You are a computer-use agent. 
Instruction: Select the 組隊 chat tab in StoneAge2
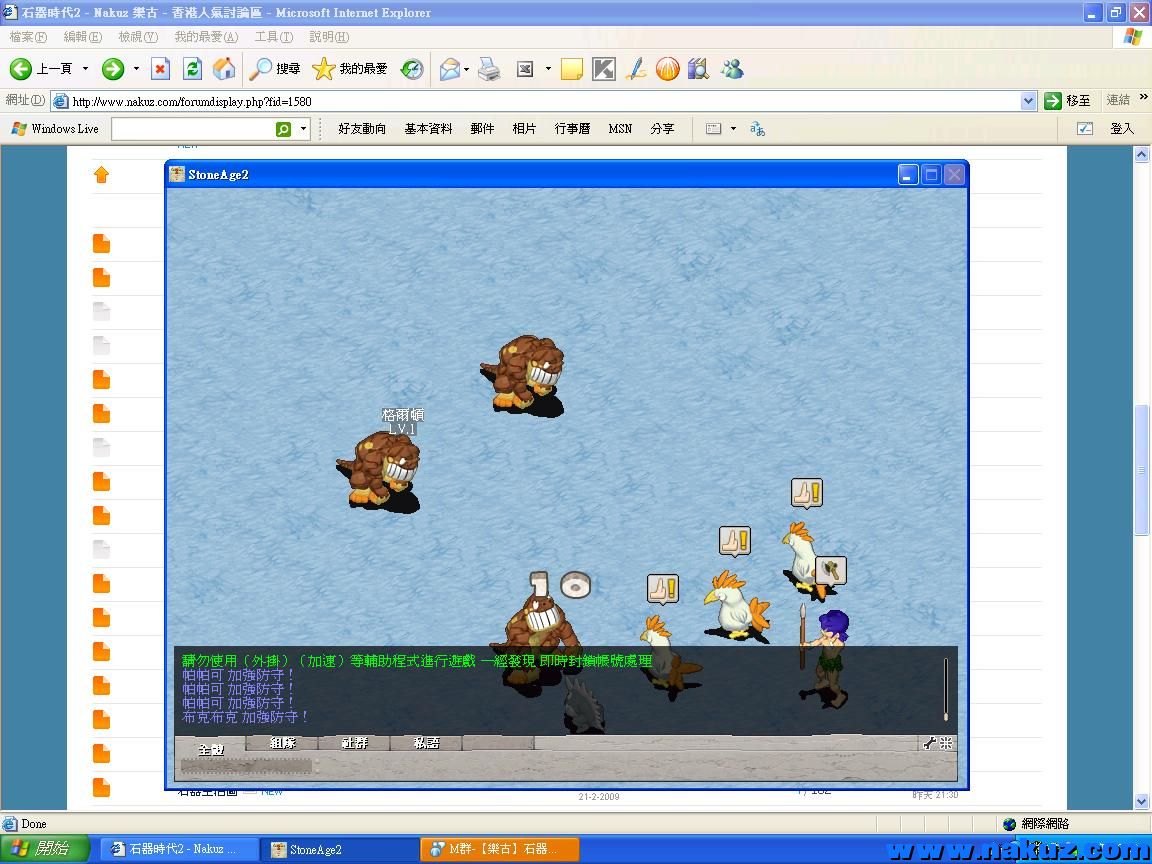(283, 743)
